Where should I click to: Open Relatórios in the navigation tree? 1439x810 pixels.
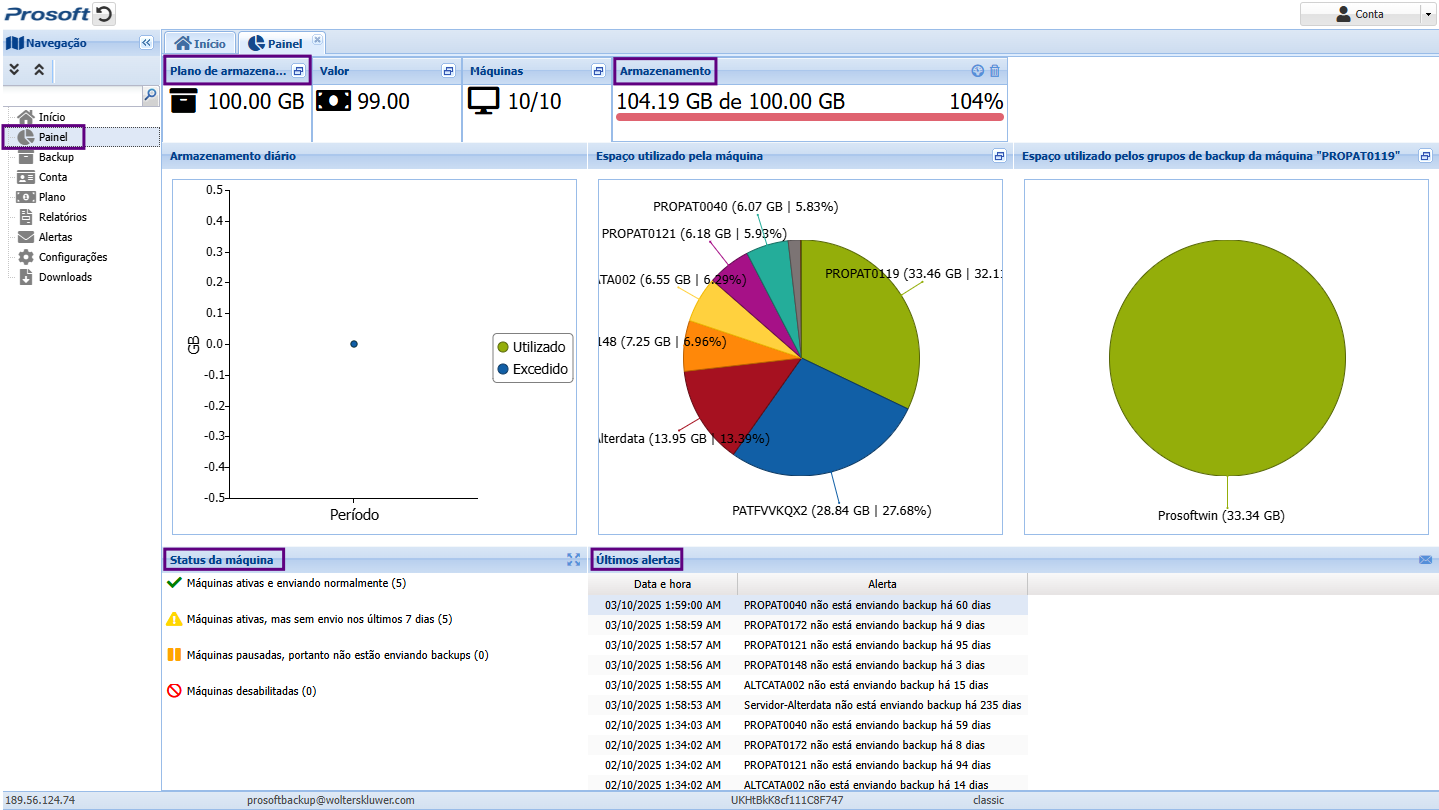click(x=62, y=217)
